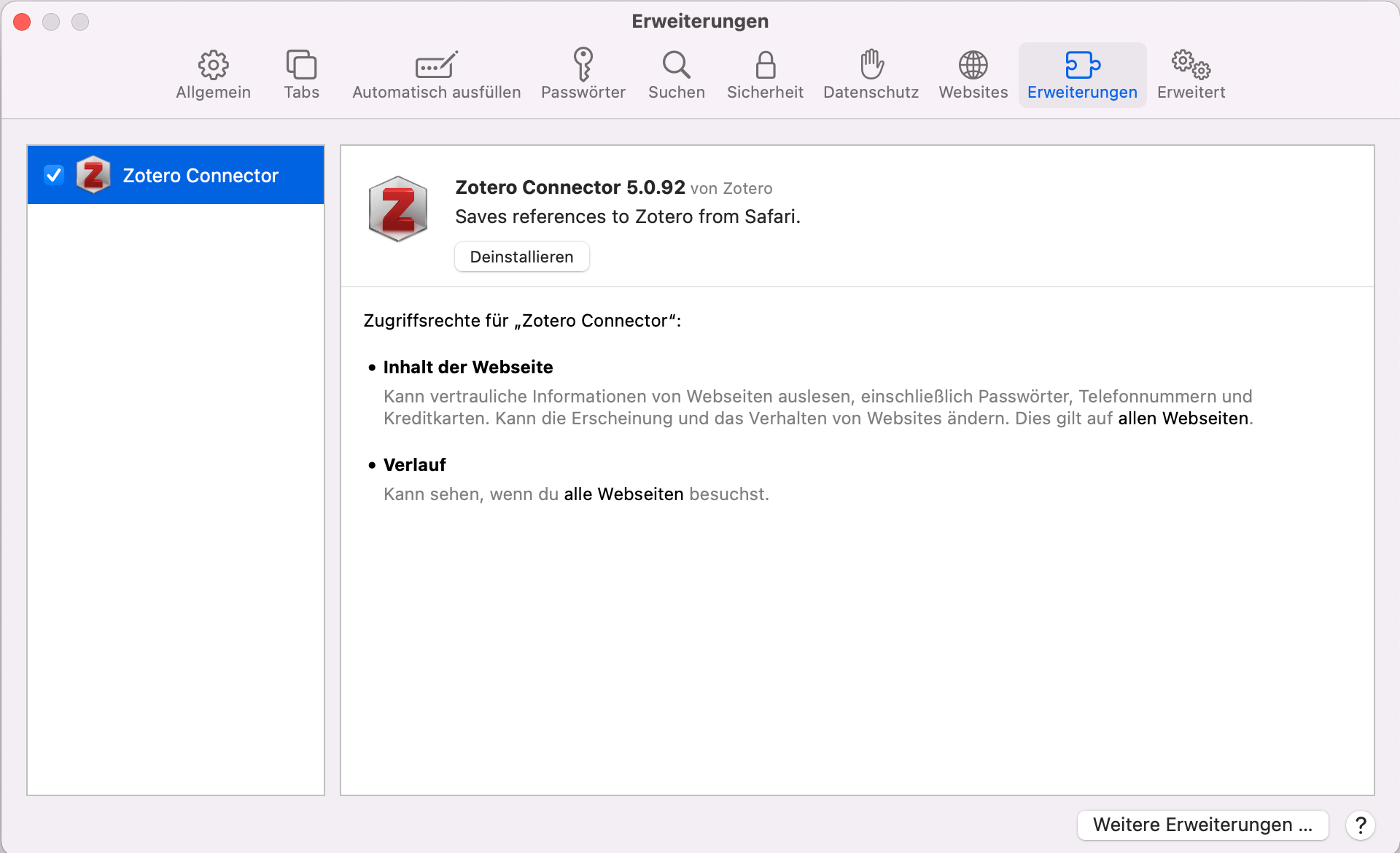This screenshot has width=1400, height=853.
Task: Click the 'von Zotero' developer text
Action: 731,188
